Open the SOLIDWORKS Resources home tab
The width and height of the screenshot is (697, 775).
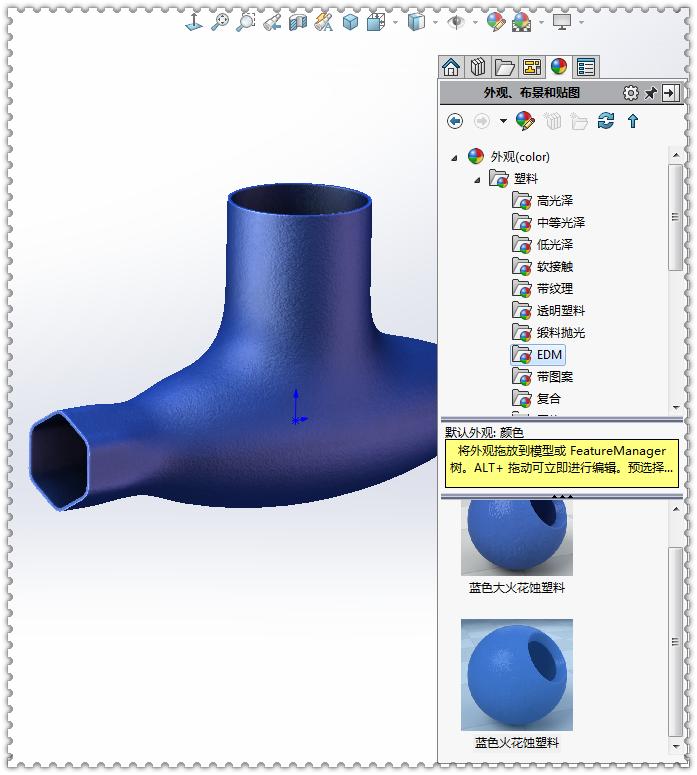coord(451,67)
